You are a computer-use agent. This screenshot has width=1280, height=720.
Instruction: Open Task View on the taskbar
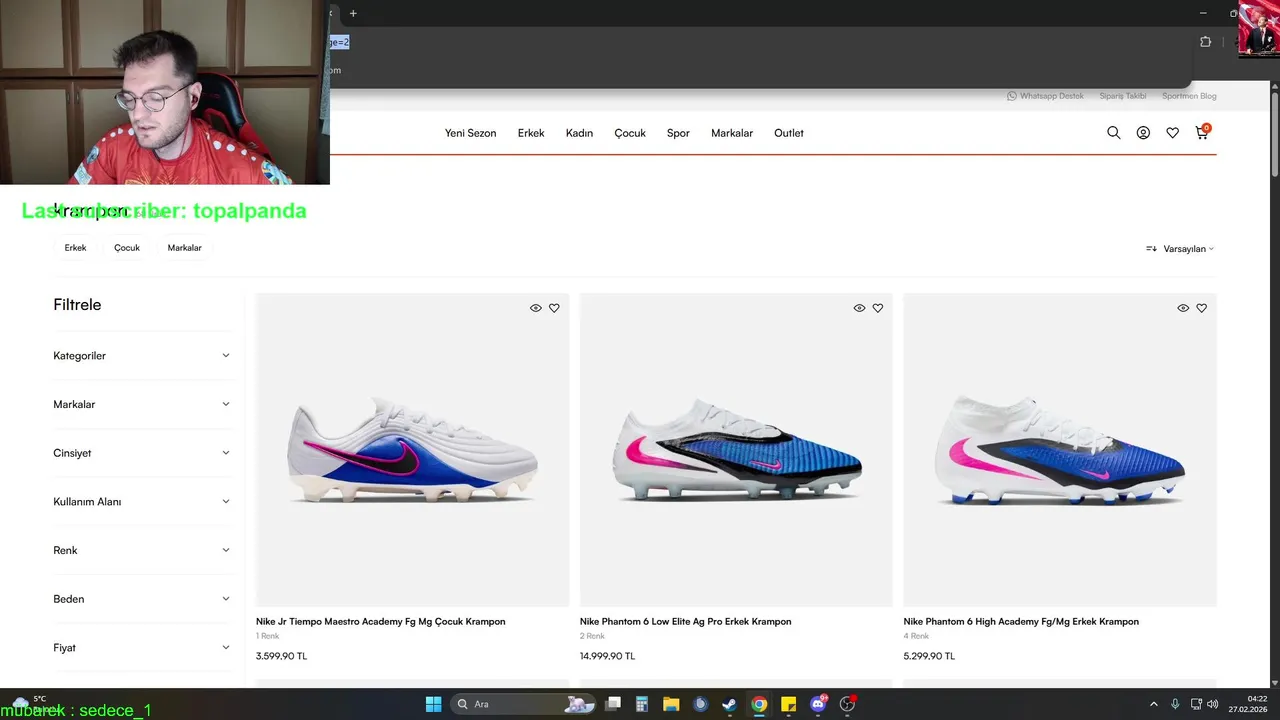pos(614,704)
